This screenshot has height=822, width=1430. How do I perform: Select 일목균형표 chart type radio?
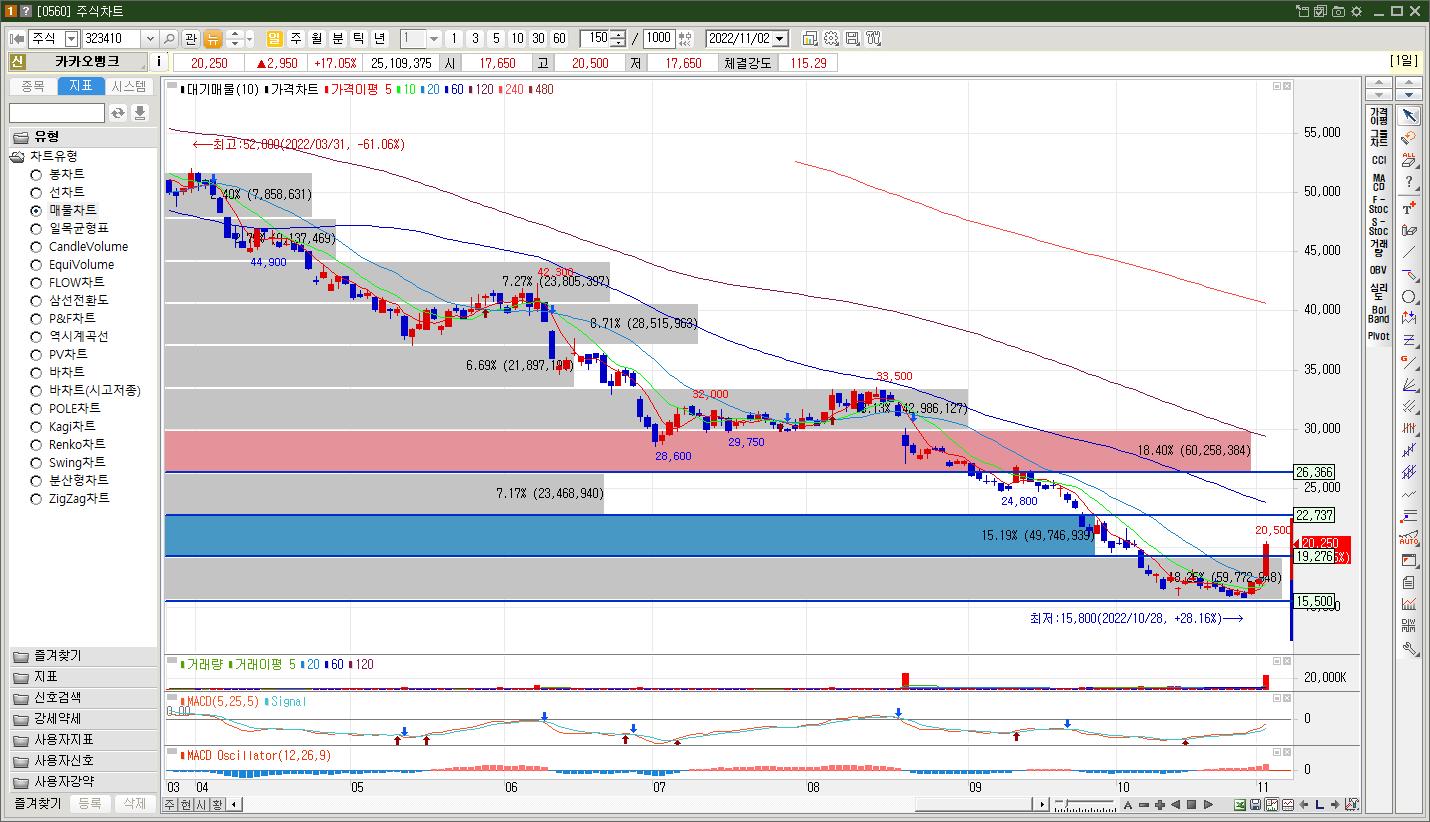pyautogui.click(x=36, y=228)
